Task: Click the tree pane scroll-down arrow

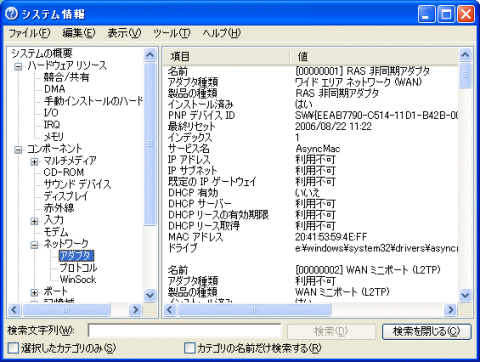Action: [150, 295]
